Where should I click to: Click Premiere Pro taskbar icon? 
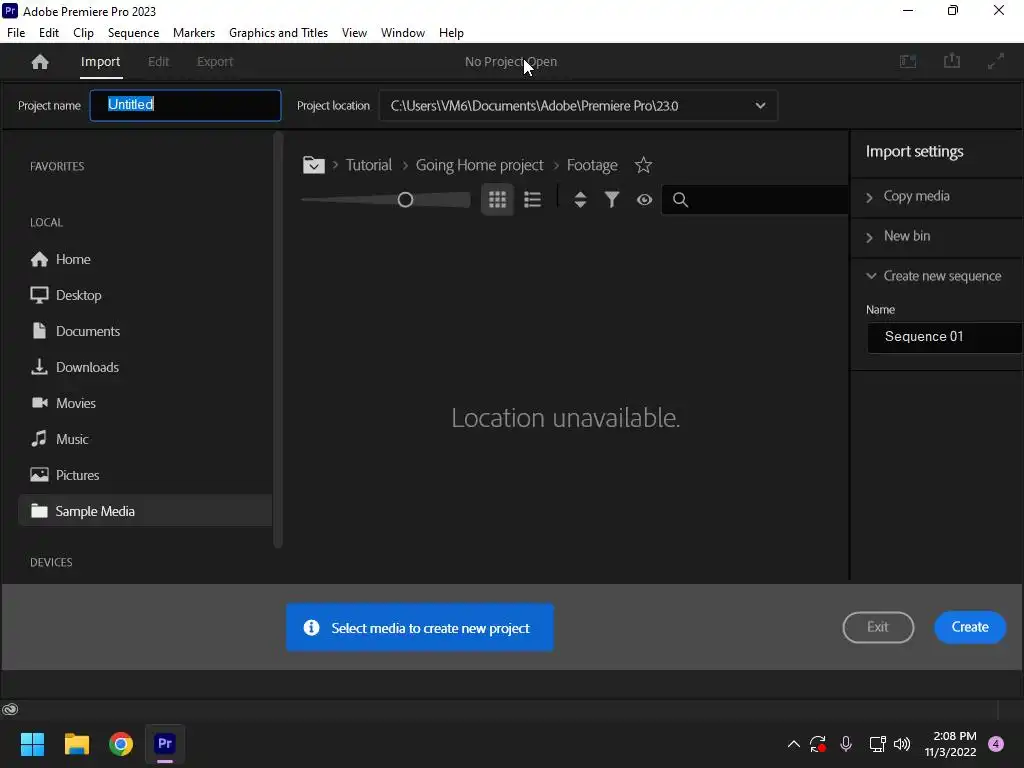coord(165,744)
